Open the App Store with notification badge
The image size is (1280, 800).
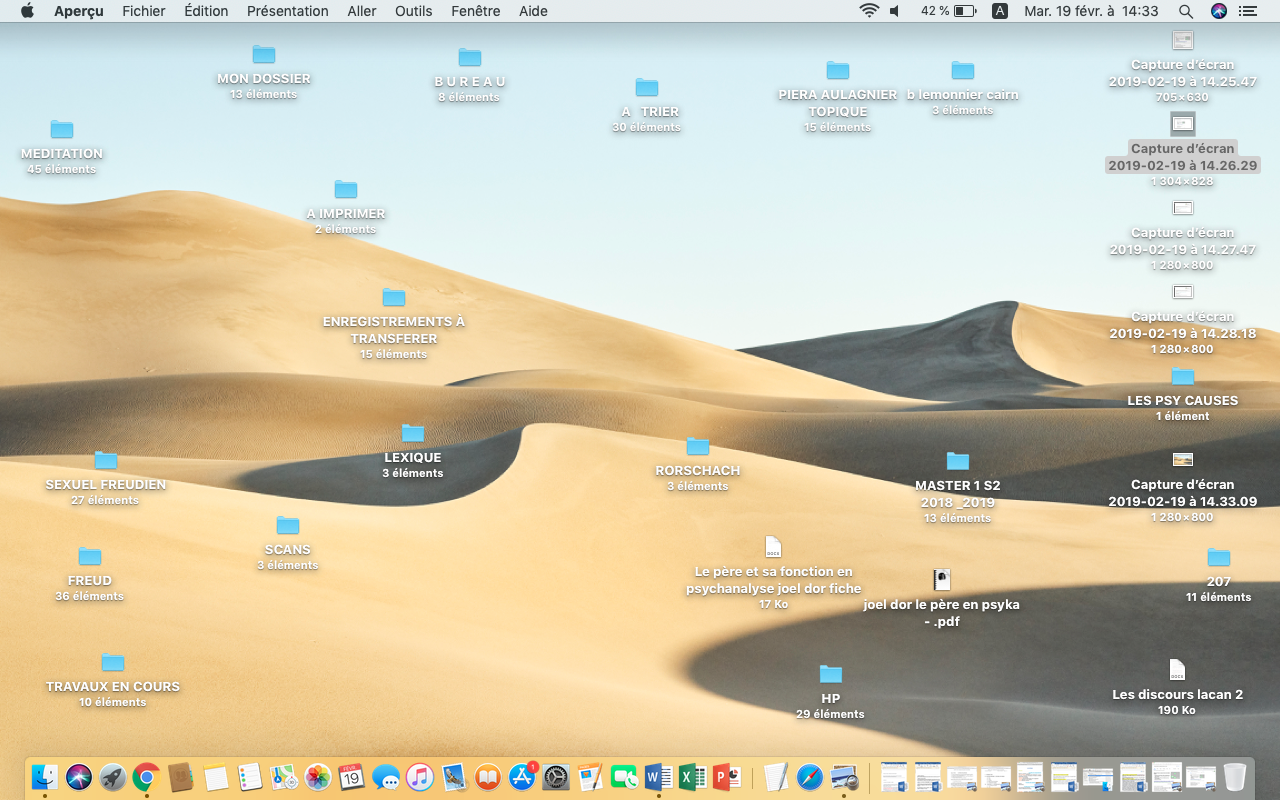pos(522,777)
